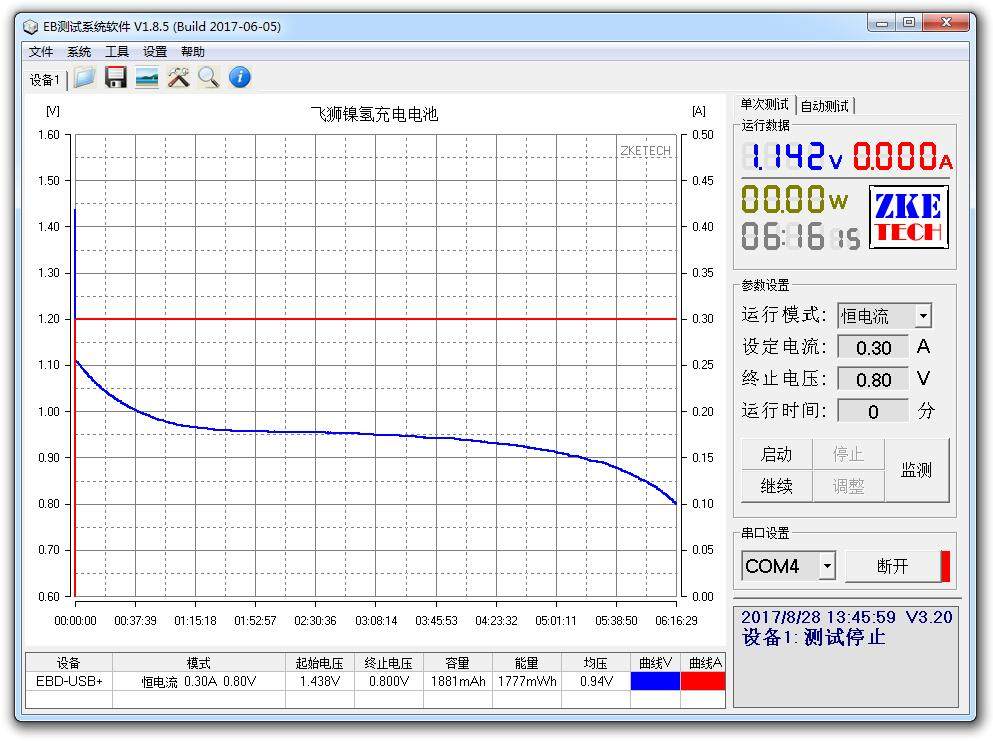
Task: Expand the 运行模式 dropdown
Action: (x=922, y=316)
